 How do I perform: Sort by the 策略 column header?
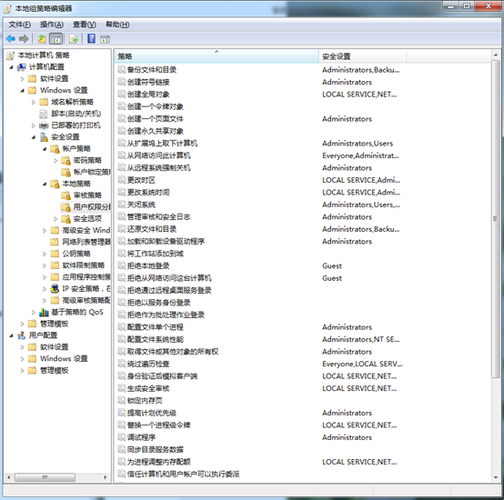[217, 56]
